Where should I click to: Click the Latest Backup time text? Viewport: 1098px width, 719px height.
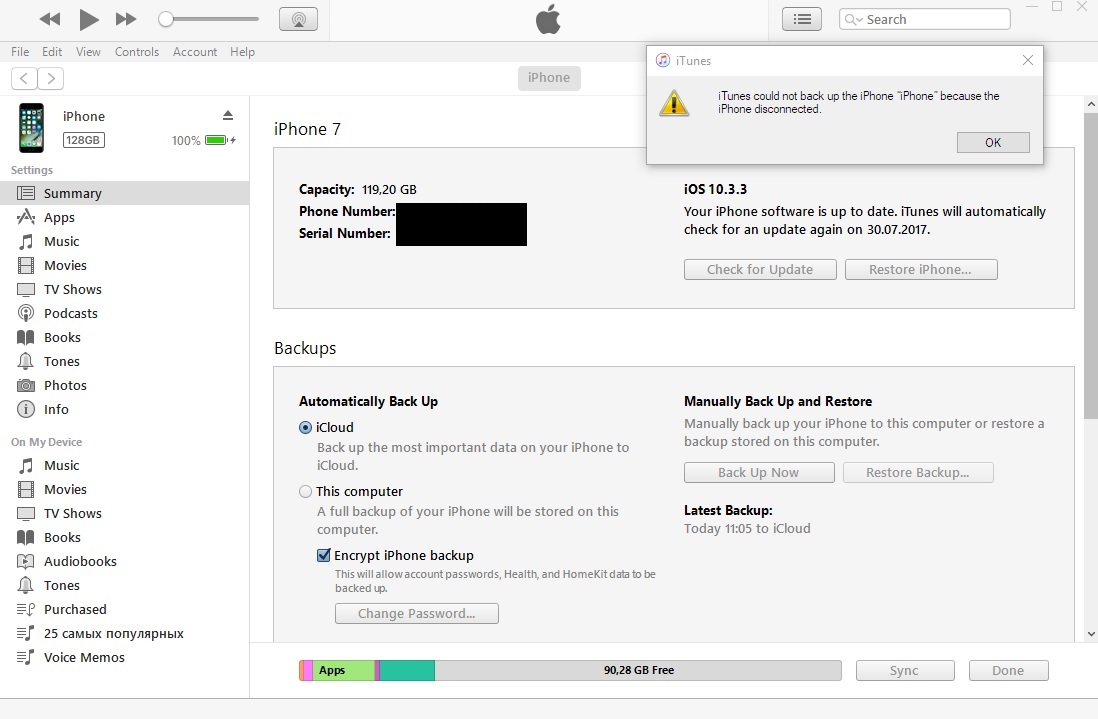pos(747,529)
